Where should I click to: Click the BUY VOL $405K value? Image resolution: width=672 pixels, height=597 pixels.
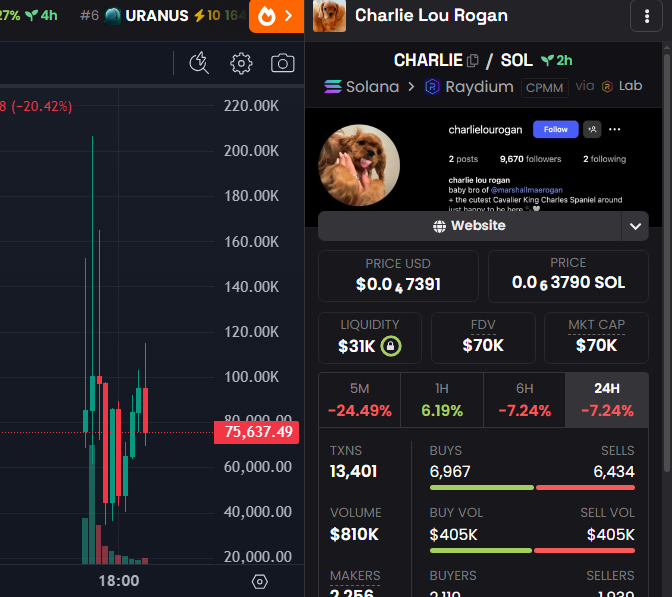tap(453, 535)
